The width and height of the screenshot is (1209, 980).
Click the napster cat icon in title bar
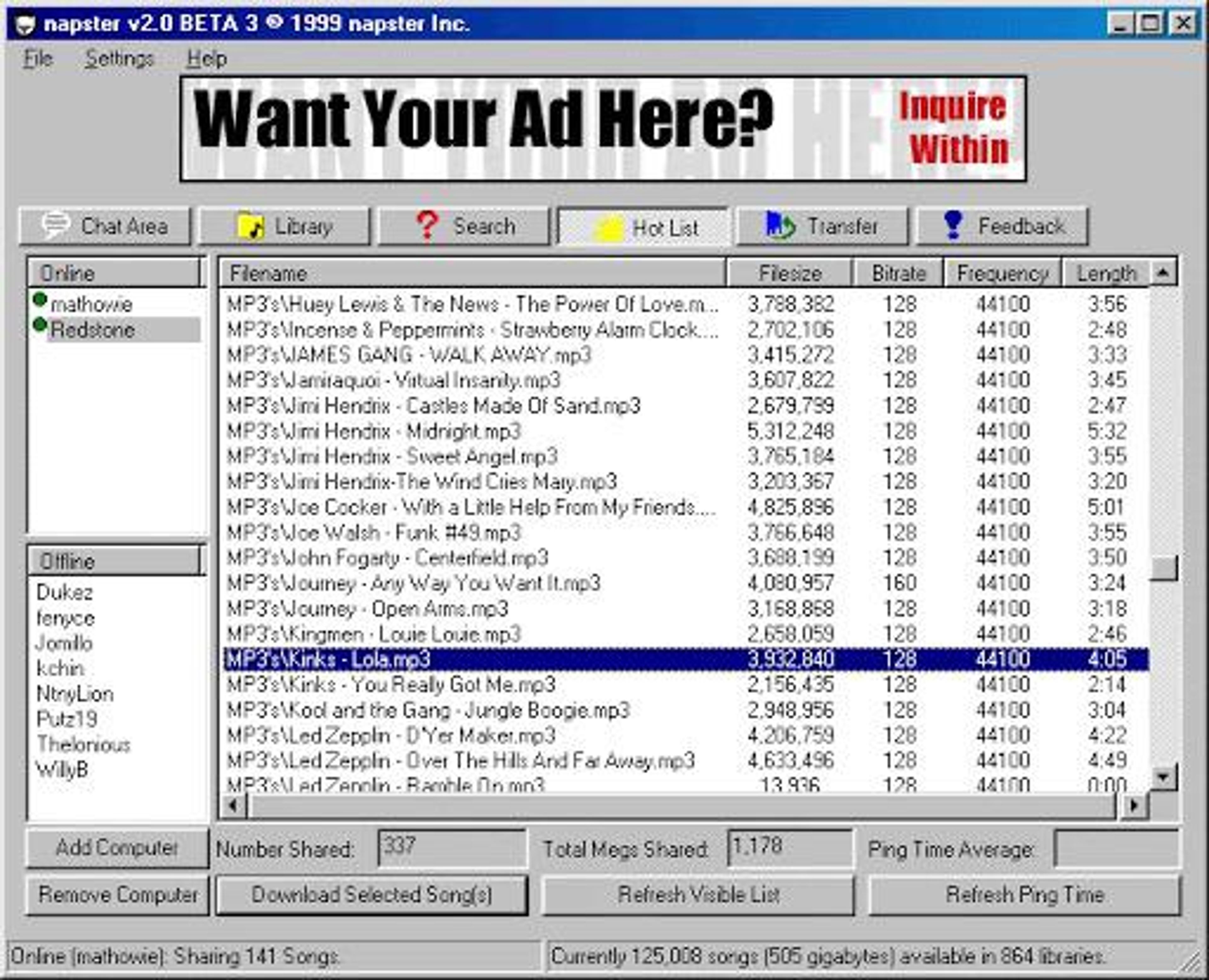[x=25, y=24]
